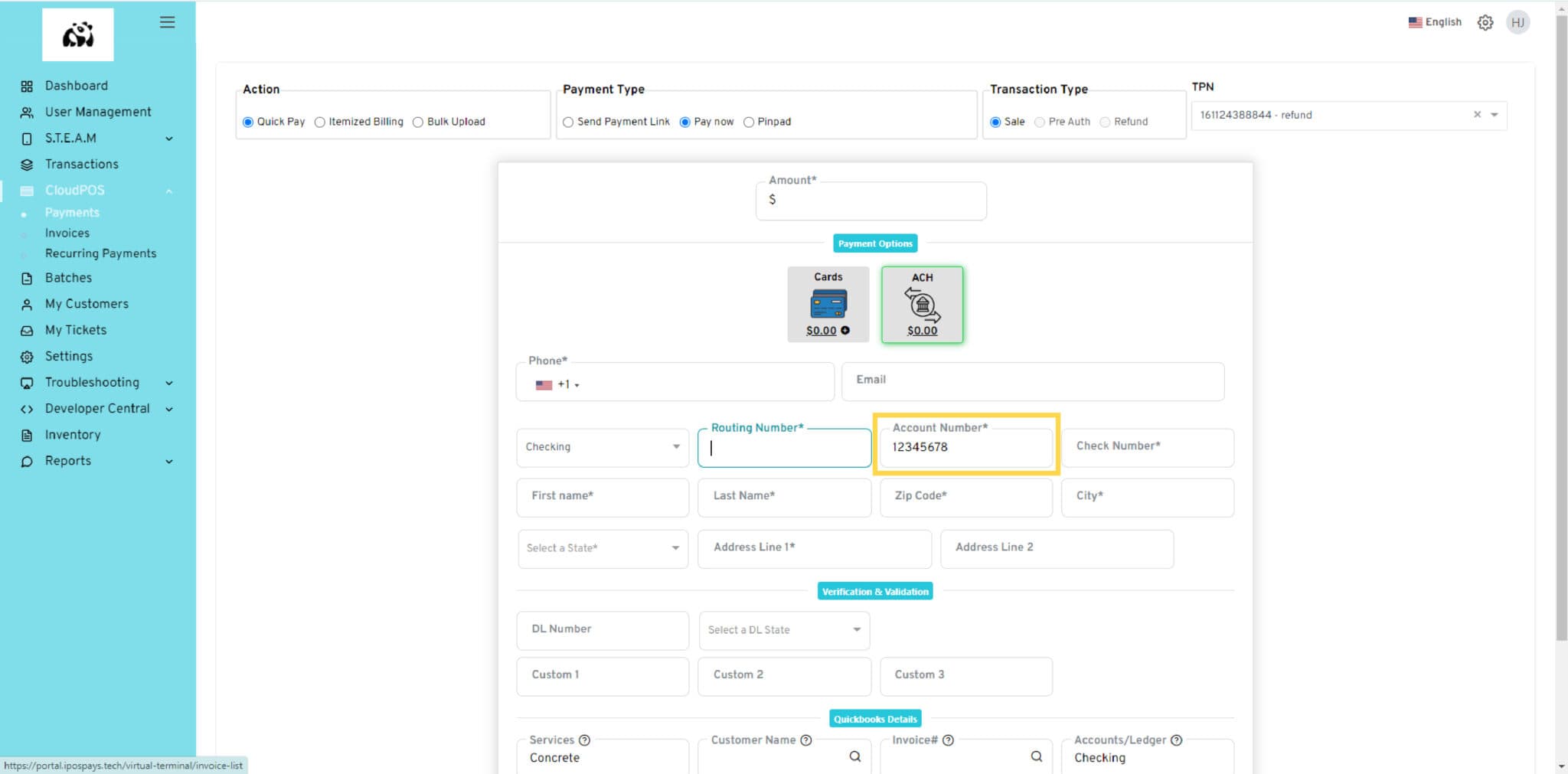
Task: Click the Invoice# search magnifier icon
Action: (x=1037, y=756)
